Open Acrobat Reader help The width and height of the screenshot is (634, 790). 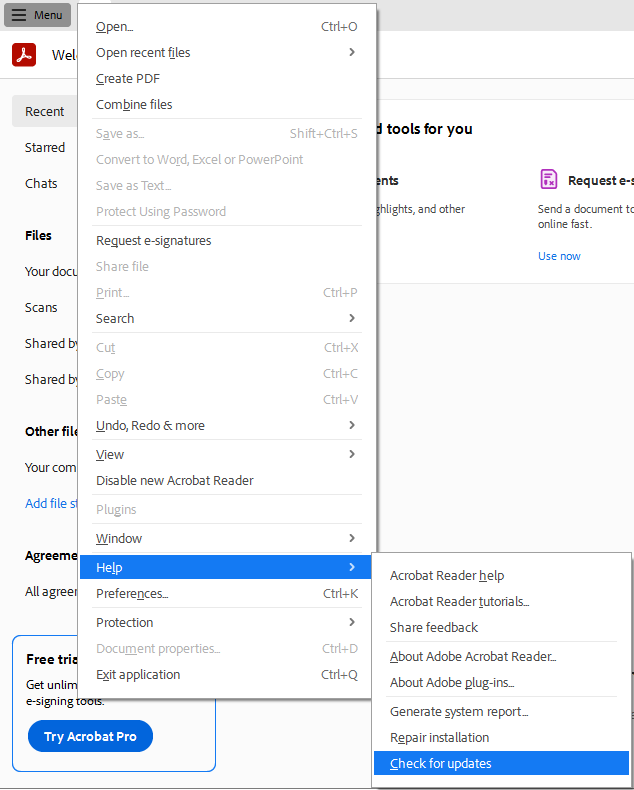(x=501, y=575)
